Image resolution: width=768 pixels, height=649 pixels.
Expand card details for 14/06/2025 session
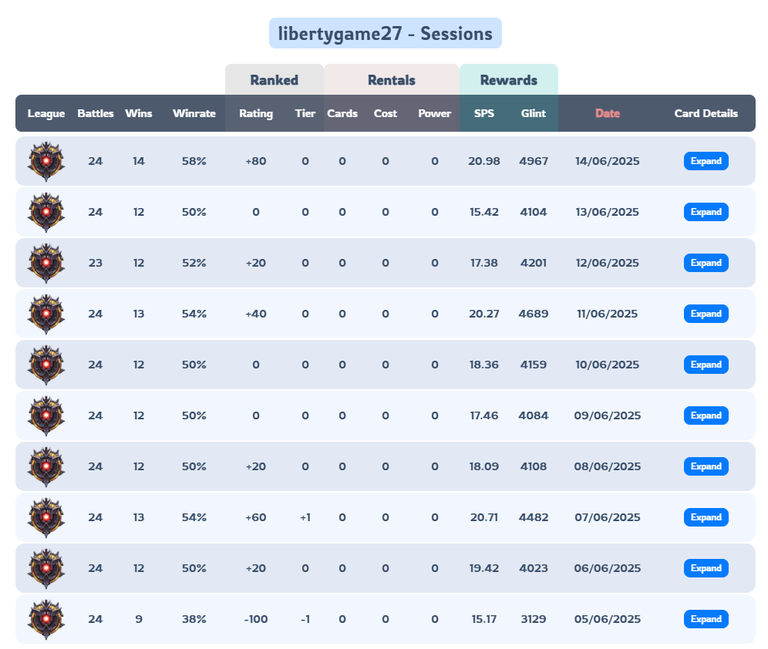pyautogui.click(x=706, y=161)
